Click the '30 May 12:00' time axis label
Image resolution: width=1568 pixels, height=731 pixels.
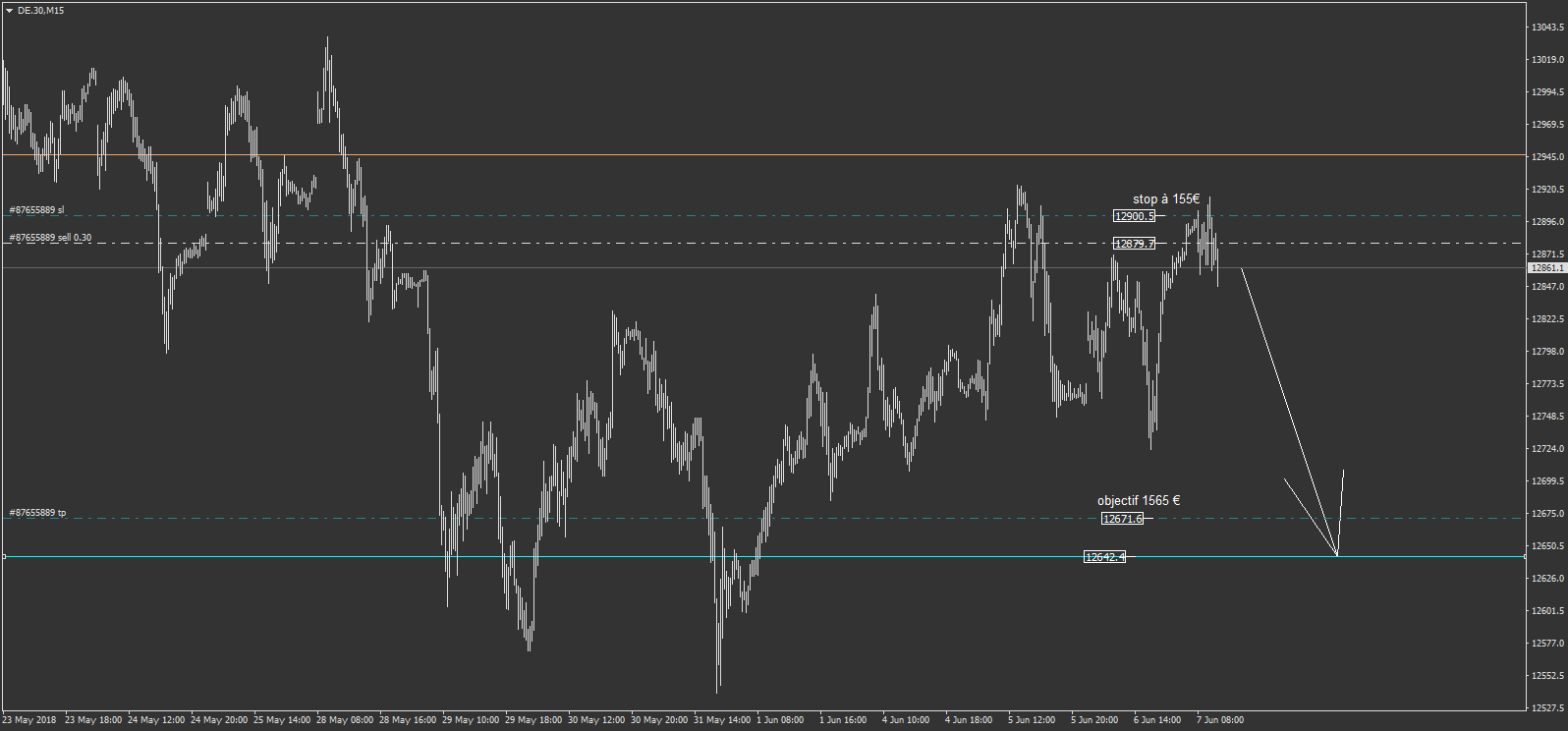[x=596, y=720]
